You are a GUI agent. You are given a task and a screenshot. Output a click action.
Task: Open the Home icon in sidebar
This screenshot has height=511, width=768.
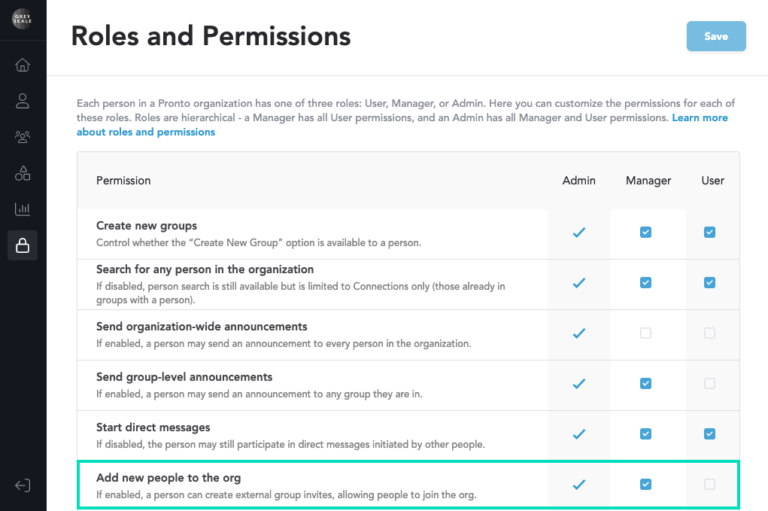pyautogui.click(x=23, y=65)
